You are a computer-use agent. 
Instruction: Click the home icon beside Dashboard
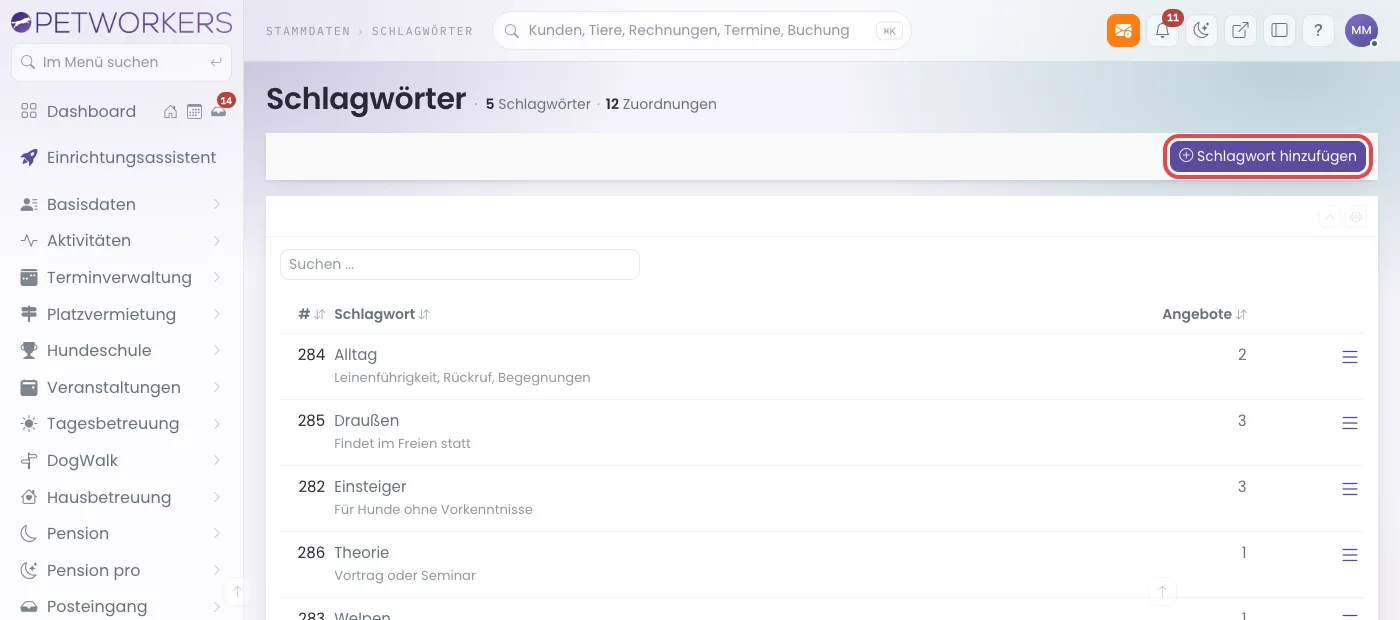pos(171,112)
